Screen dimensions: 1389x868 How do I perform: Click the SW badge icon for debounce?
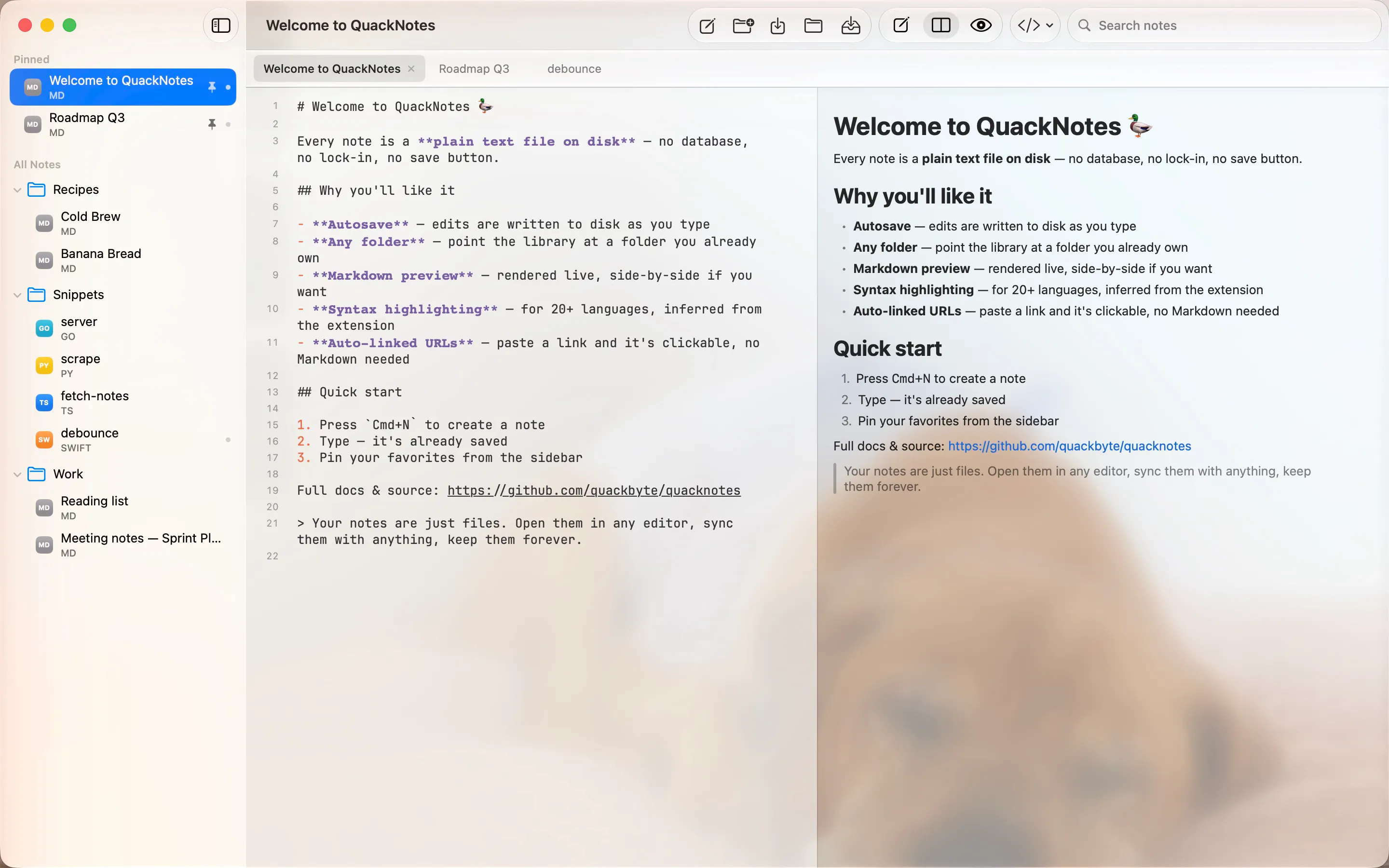point(44,440)
